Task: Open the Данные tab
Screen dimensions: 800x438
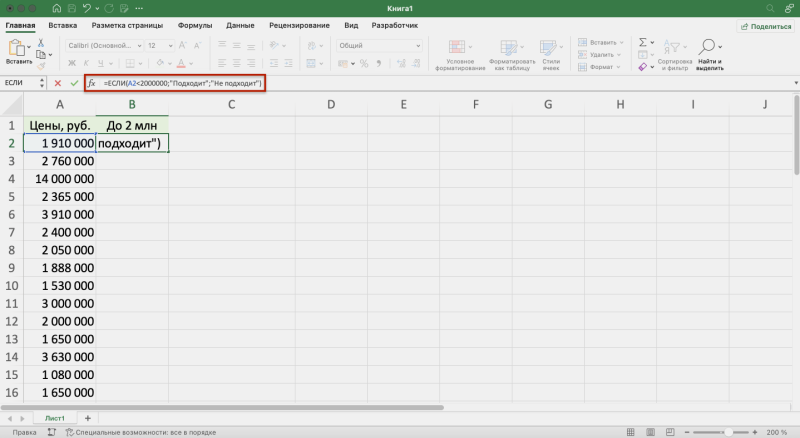Action: pos(240,26)
